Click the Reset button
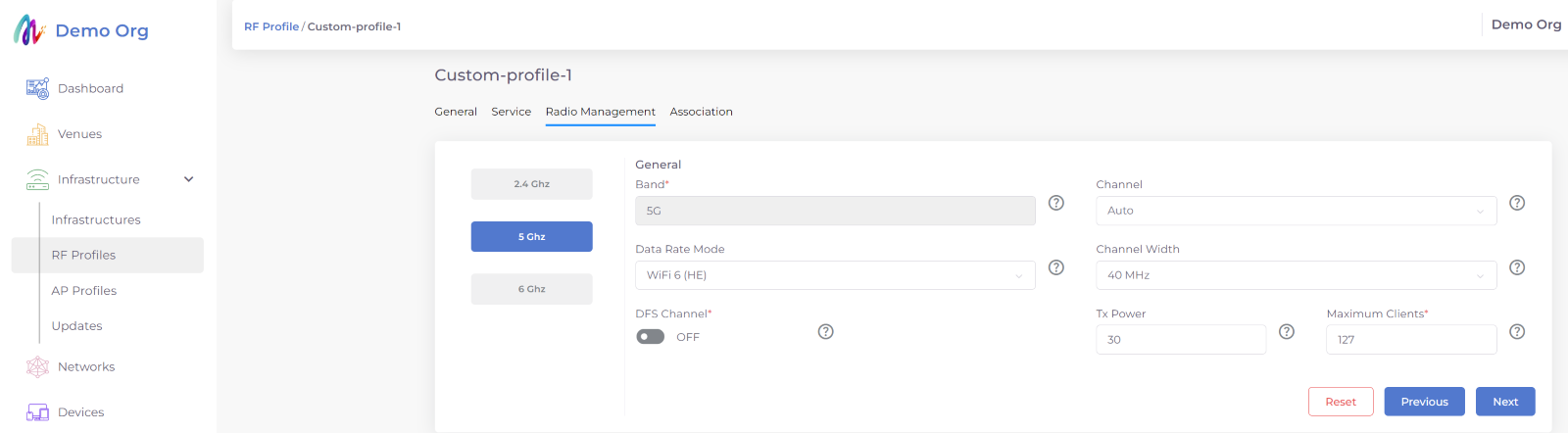1568x433 pixels. 1340,402
